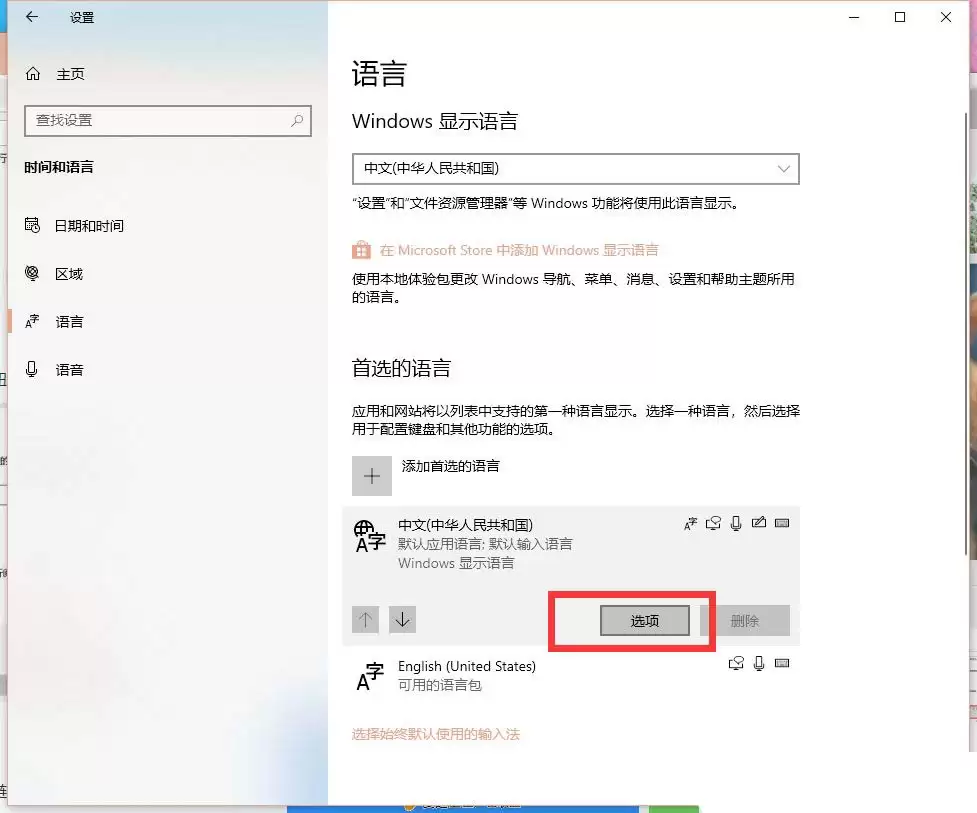
Task: Click 选择始终默认使用的输入法 link
Action: 437,734
